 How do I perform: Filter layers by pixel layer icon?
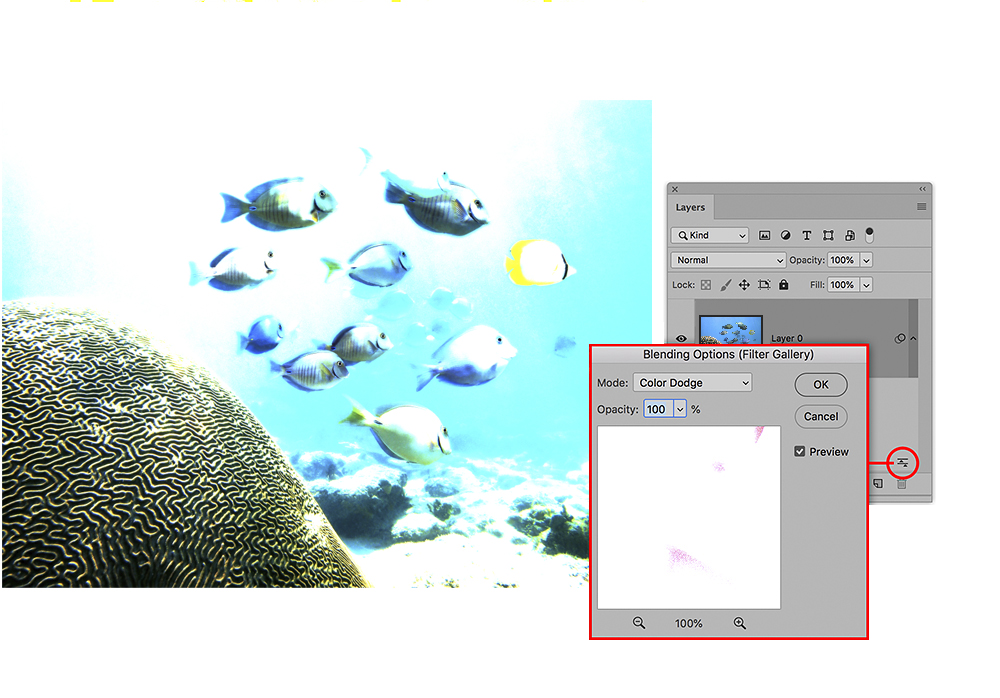coord(765,235)
